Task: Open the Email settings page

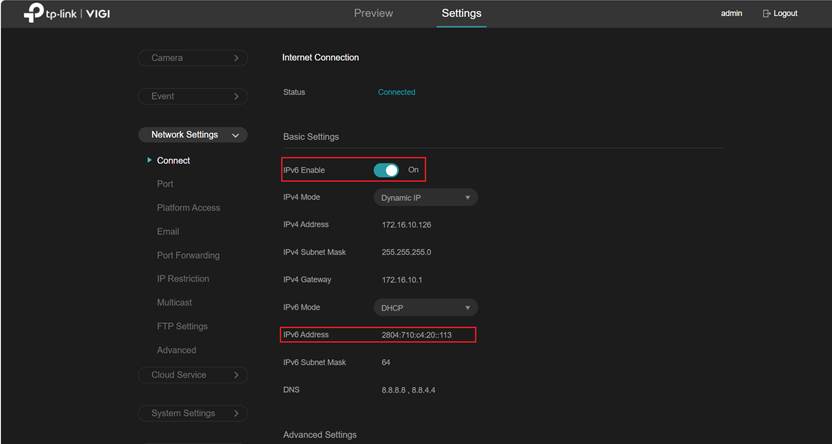Action: pos(168,232)
